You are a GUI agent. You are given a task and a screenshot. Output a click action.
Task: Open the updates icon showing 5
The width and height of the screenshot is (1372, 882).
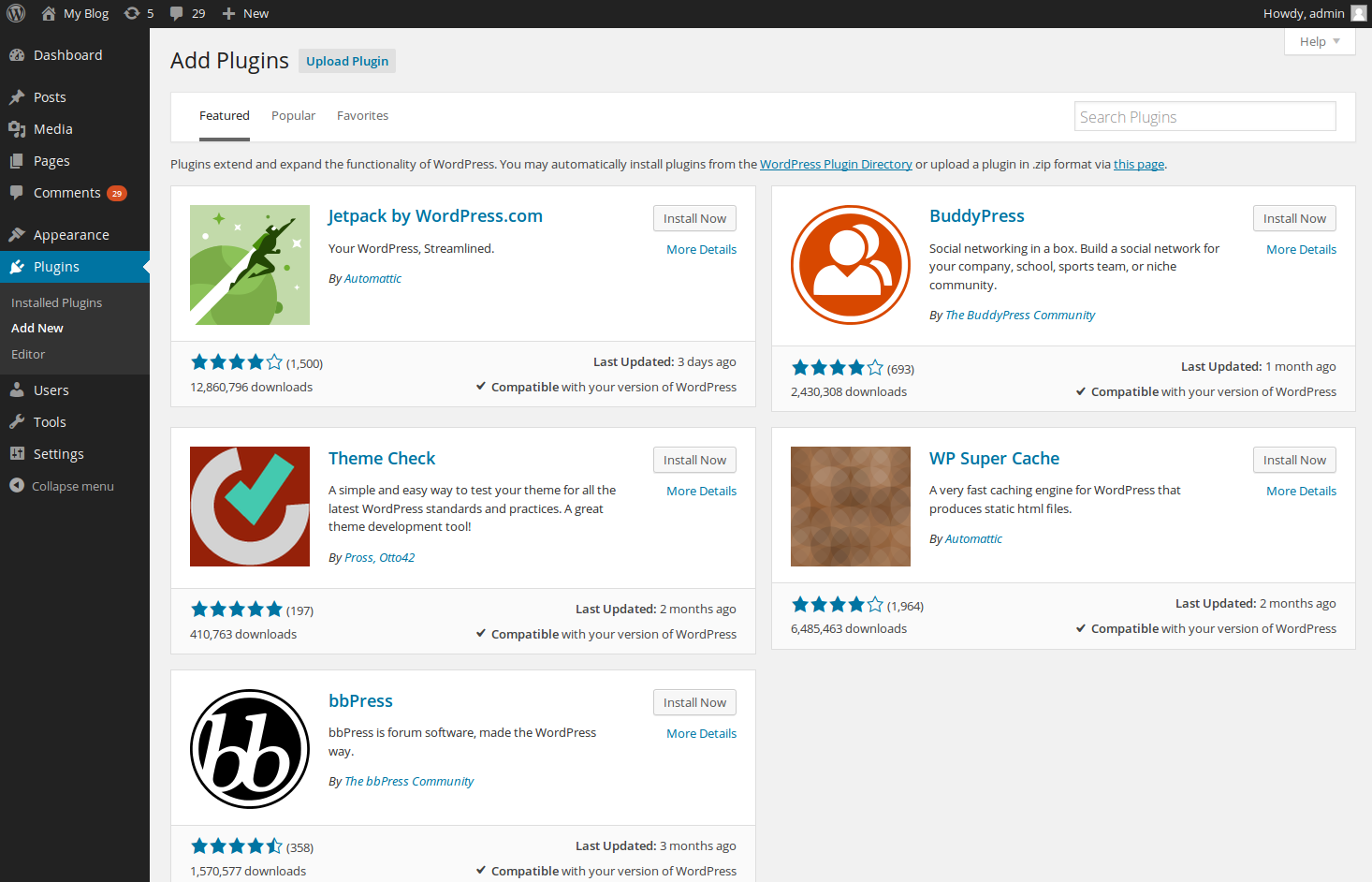click(139, 13)
